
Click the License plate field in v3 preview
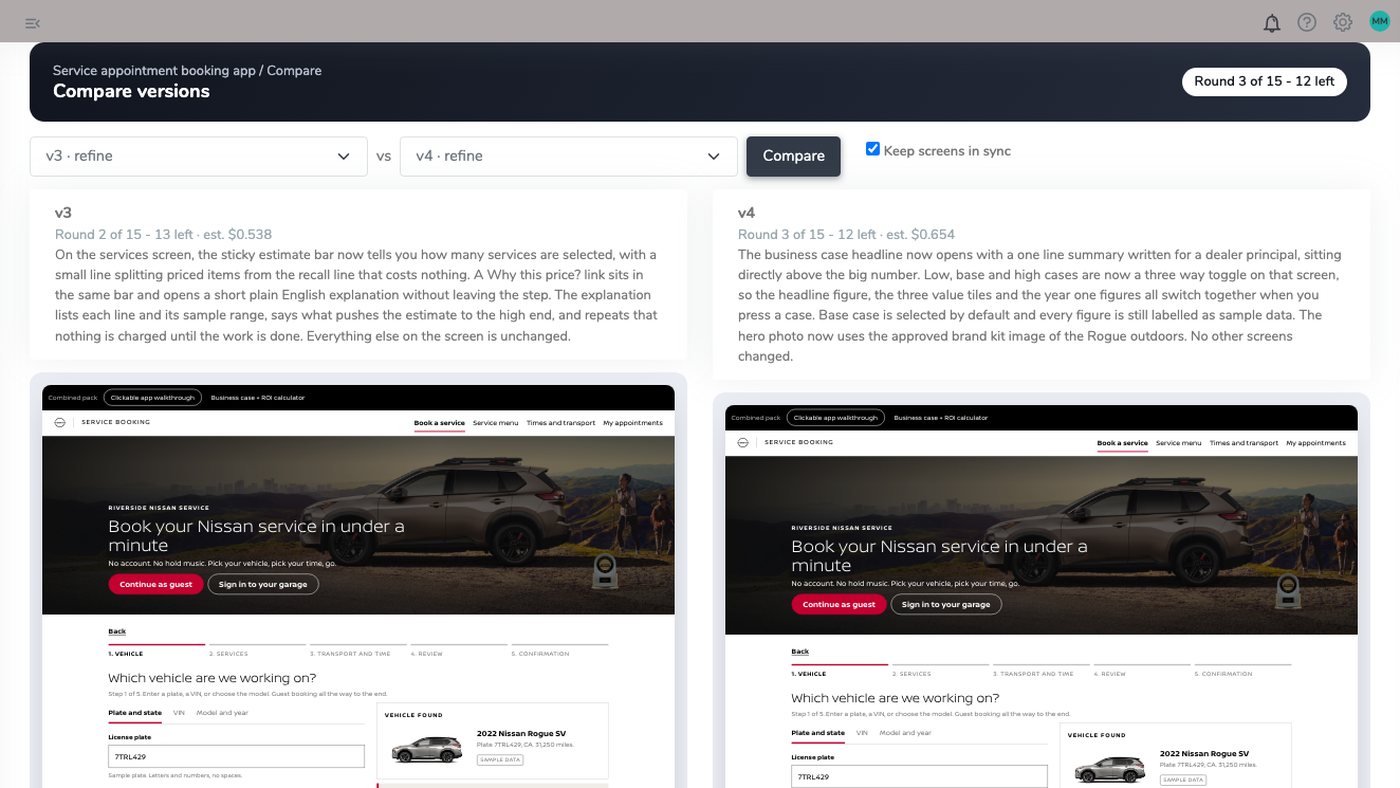coord(236,757)
